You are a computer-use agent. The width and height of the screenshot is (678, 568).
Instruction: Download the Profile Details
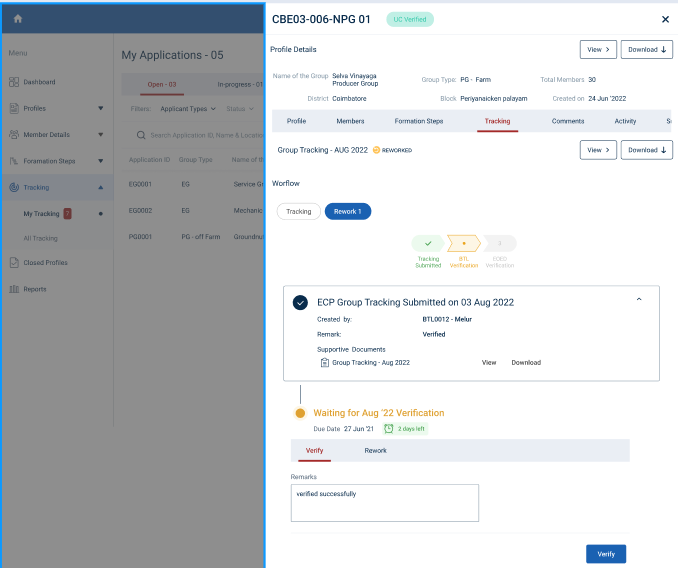(x=646, y=49)
